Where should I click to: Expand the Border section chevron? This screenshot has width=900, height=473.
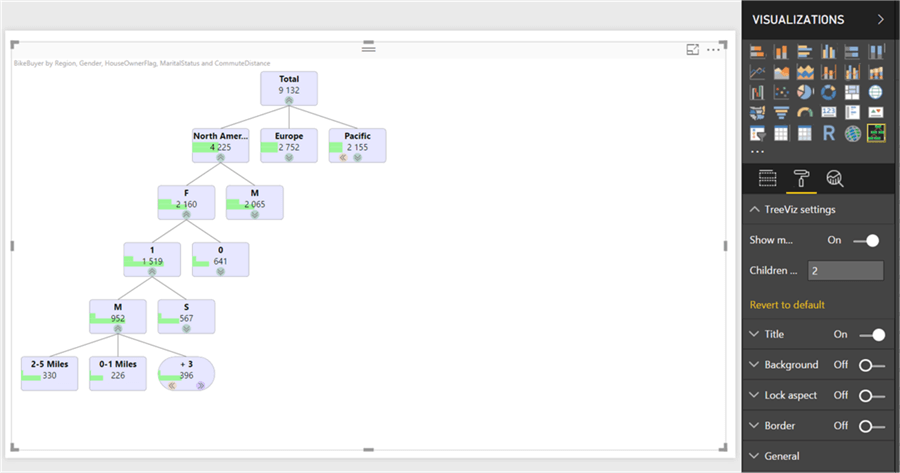[754, 425]
